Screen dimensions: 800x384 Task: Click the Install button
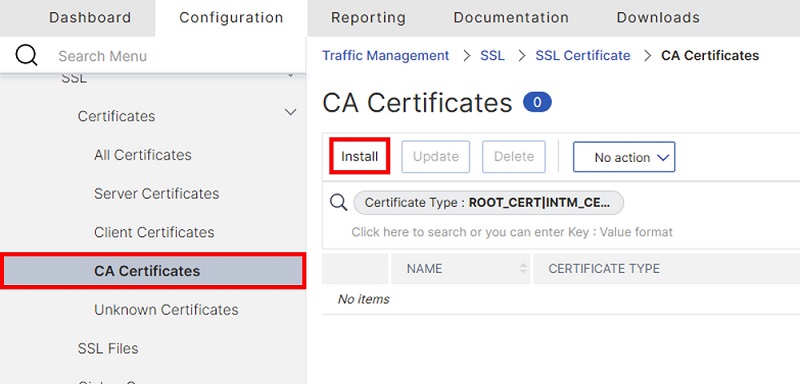pos(360,156)
